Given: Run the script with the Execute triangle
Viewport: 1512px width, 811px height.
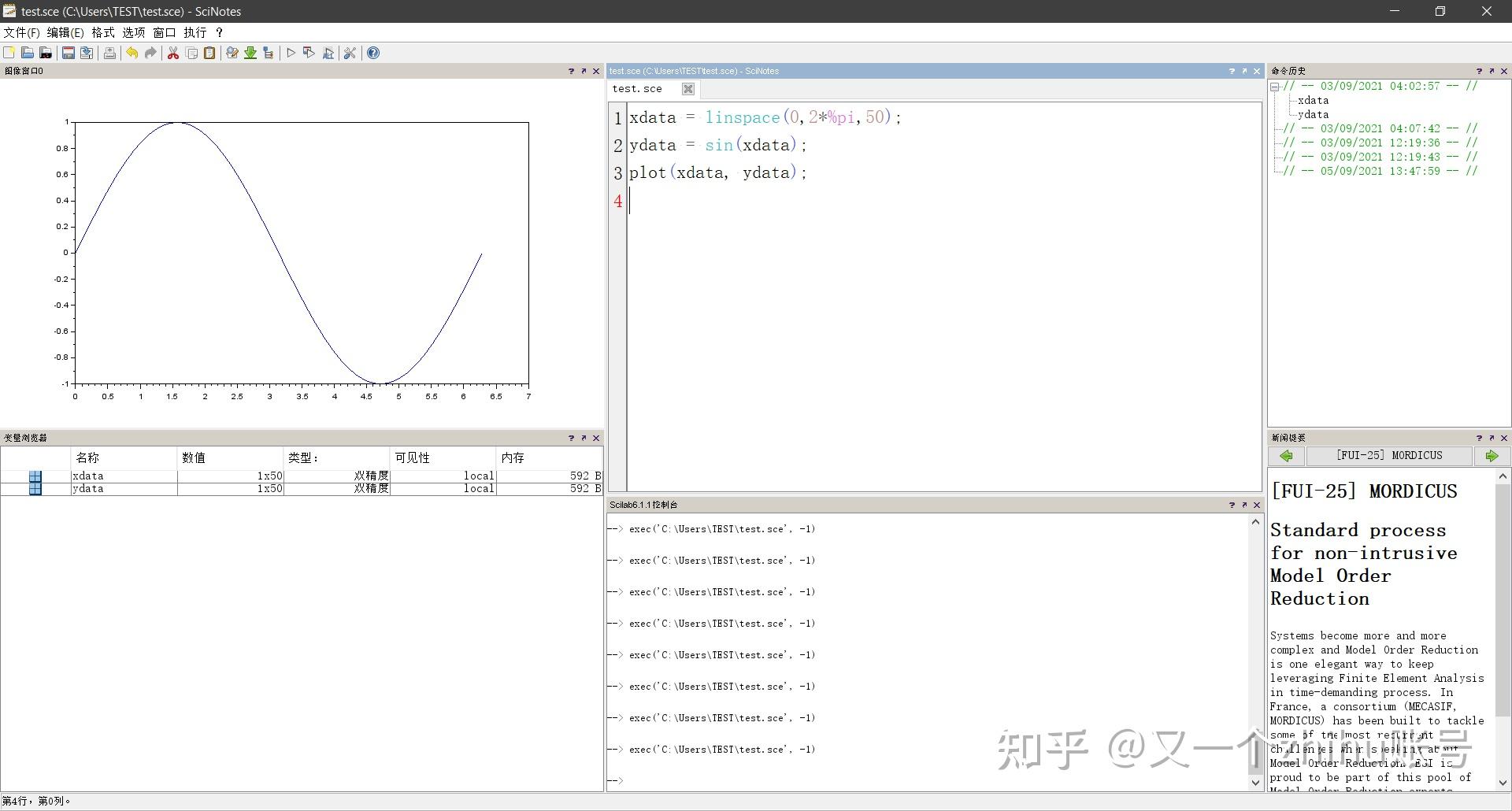Looking at the screenshot, I should click(291, 53).
